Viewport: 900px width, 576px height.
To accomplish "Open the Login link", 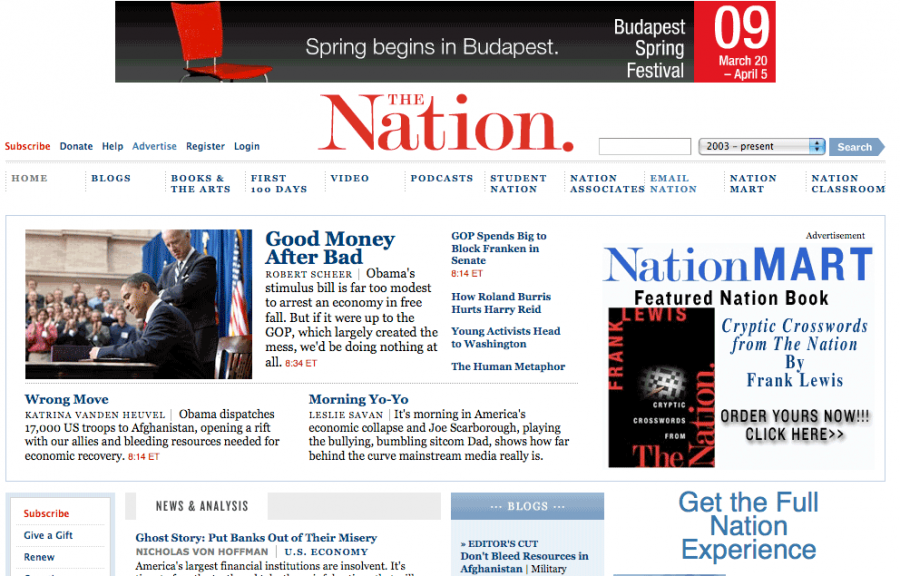I will click(247, 146).
